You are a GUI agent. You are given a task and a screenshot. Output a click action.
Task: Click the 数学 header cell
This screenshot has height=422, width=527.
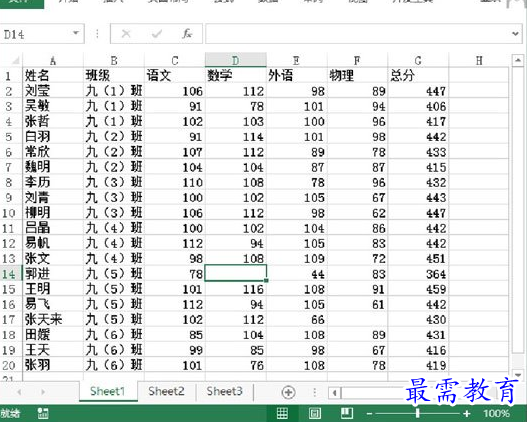(x=236, y=75)
